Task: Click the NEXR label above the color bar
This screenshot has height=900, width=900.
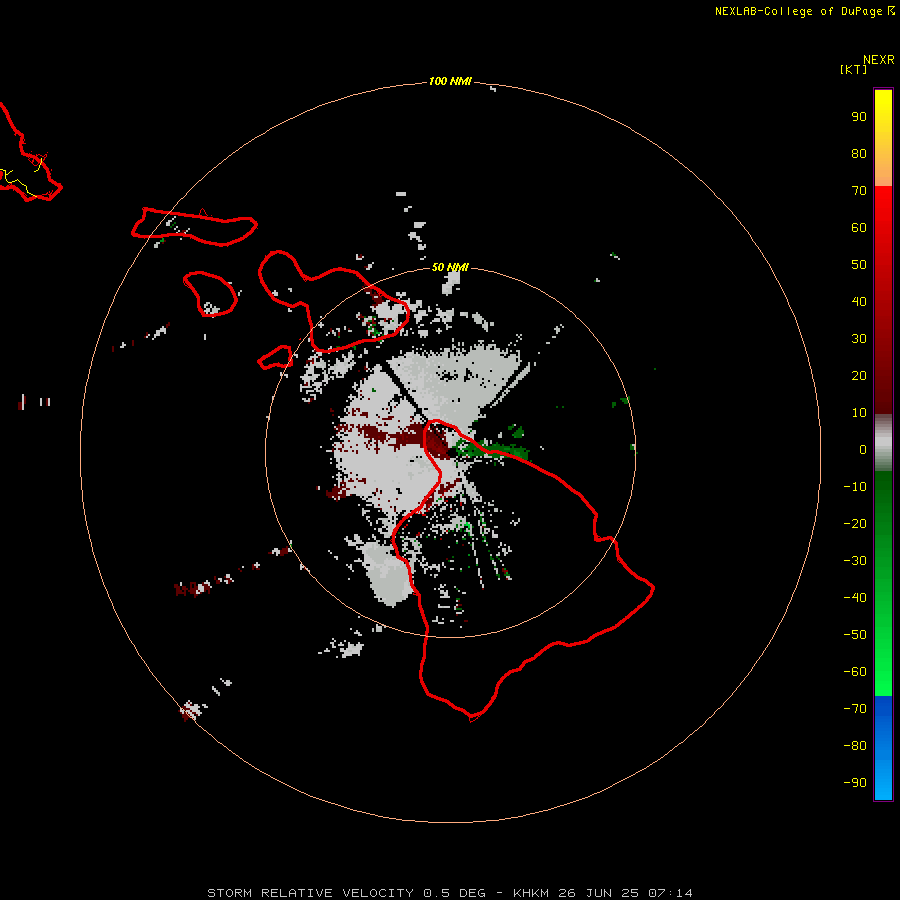Action: (879, 60)
